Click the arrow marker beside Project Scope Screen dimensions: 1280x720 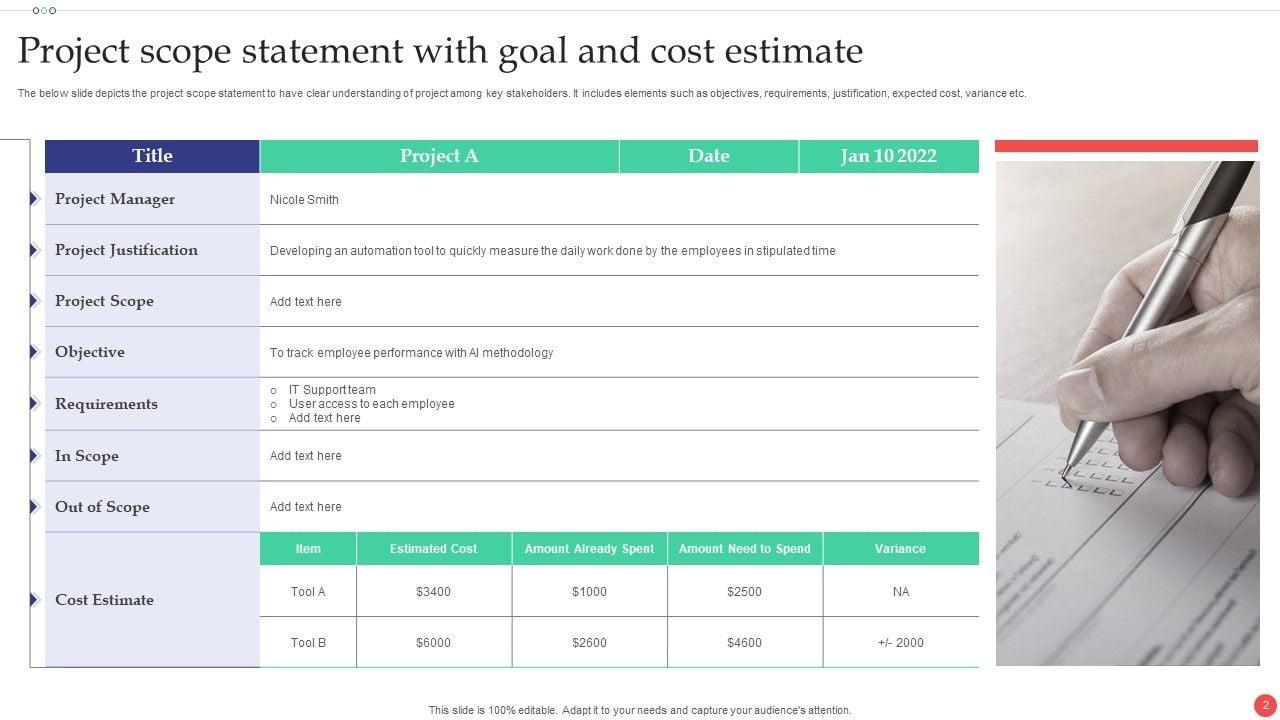(34, 301)
